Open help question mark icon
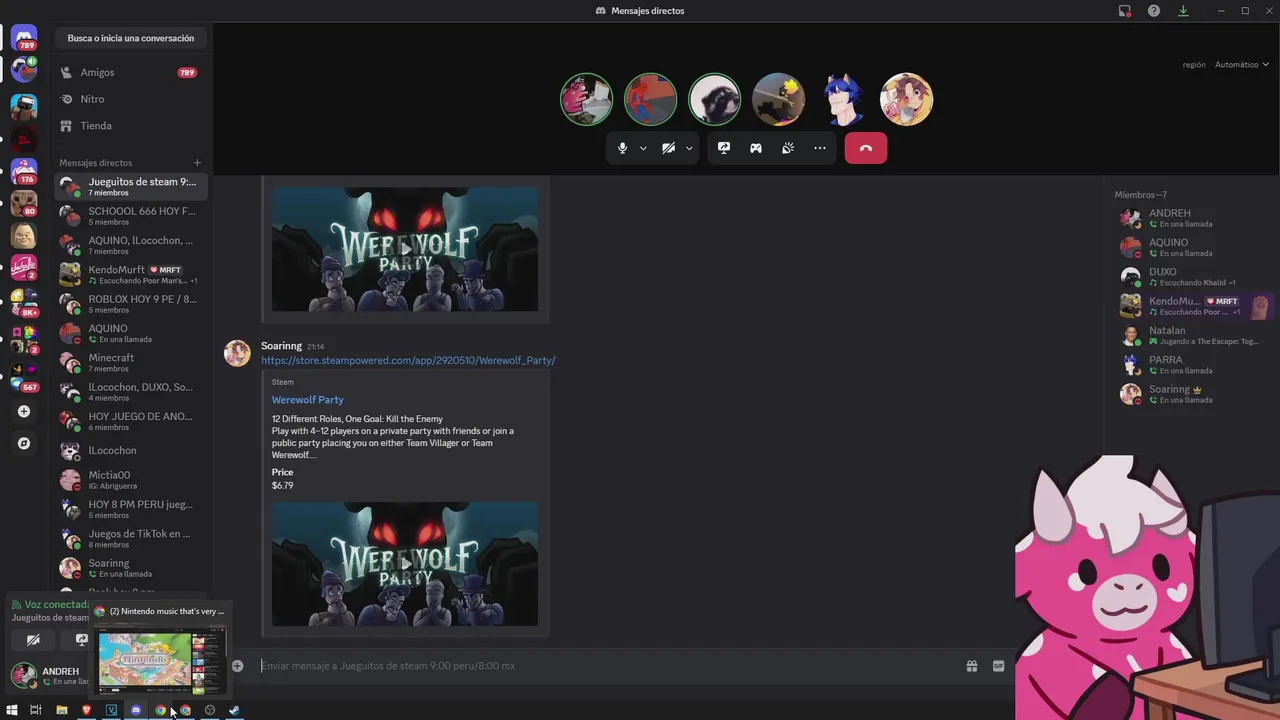 pyautogui.click(x=1154, y=11)
